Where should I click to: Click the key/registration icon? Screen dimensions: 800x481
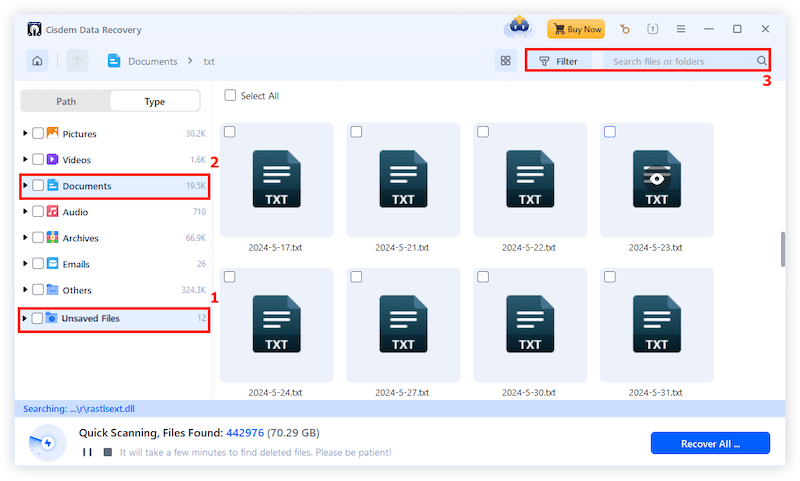pyautogui.click(x=624, y=29)
